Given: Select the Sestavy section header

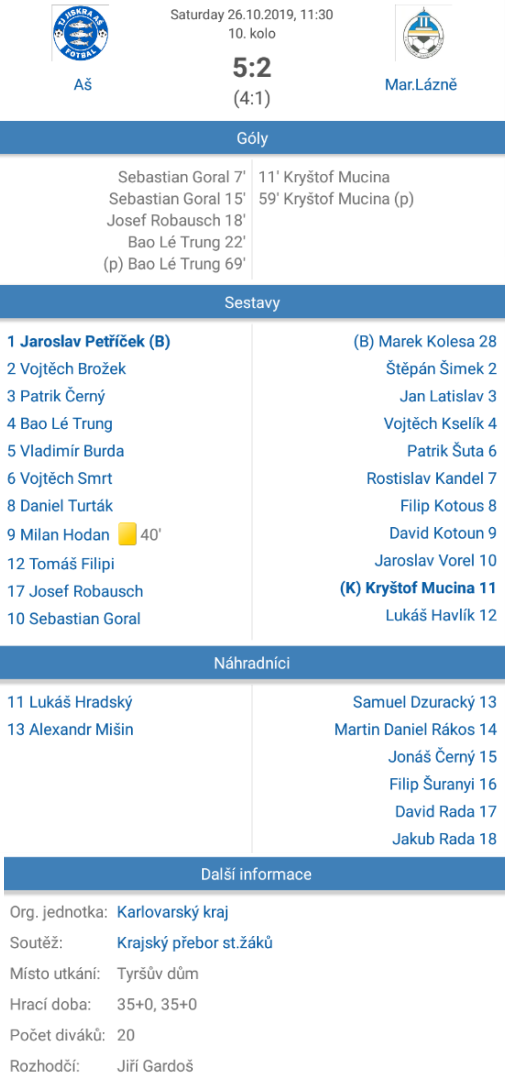Looking at the screenshot, I should click(x=252, y=302).
